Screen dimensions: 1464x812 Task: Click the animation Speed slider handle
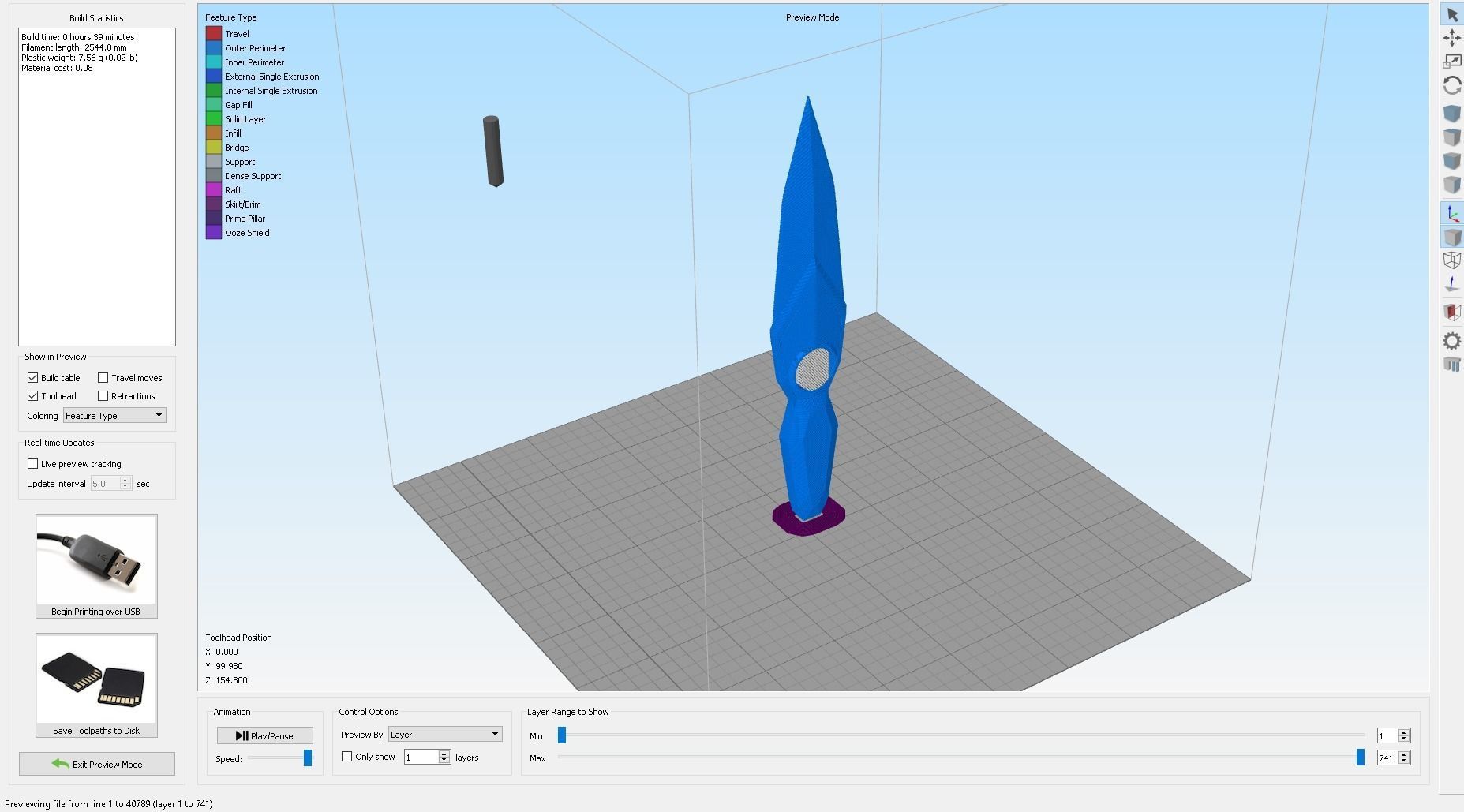[x=308, y=758]
